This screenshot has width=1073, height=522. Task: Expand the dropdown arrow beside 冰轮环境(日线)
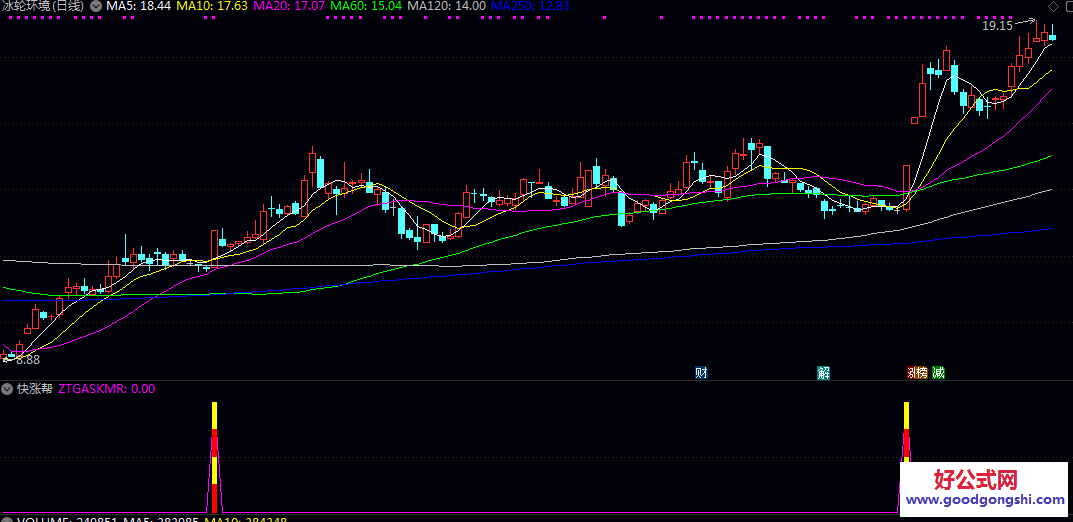95,6
